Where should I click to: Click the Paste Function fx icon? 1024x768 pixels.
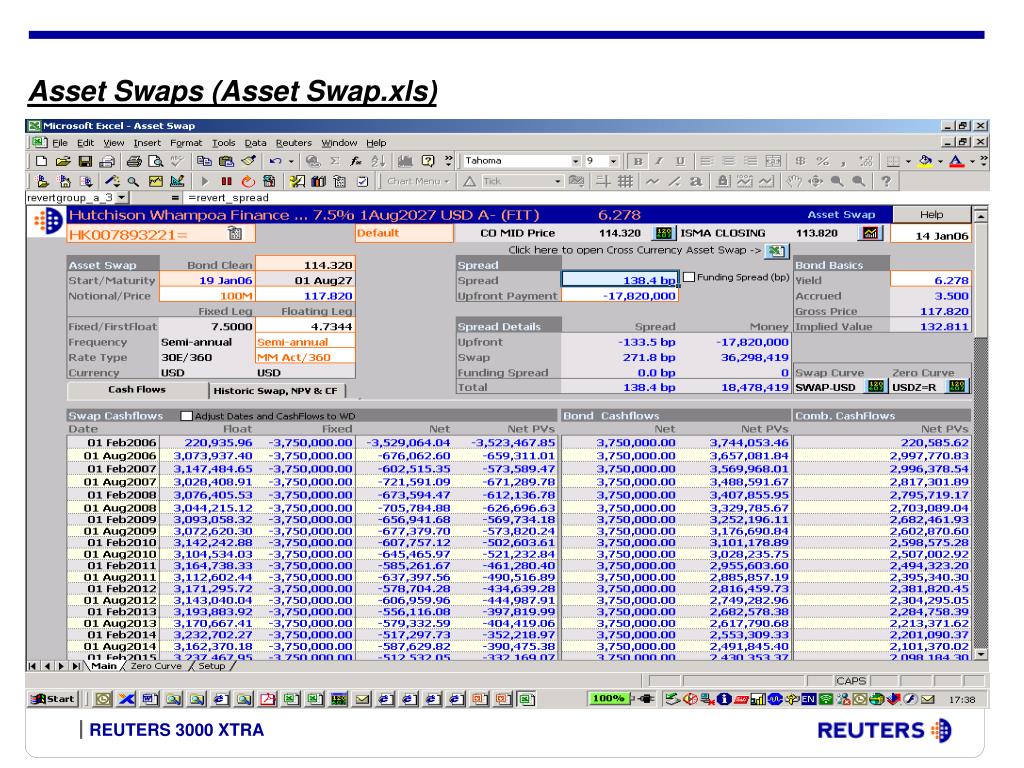pos(356,161)
